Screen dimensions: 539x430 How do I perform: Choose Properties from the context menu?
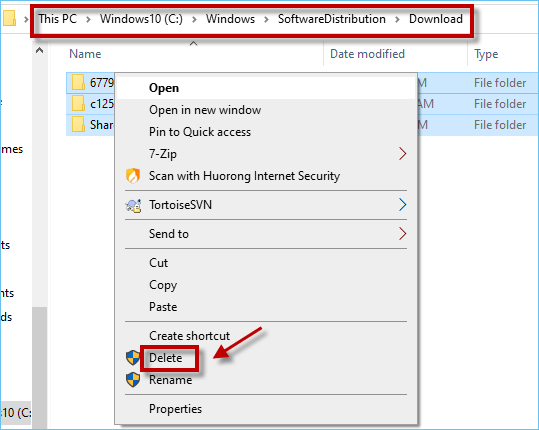click(x=175, y=409)
